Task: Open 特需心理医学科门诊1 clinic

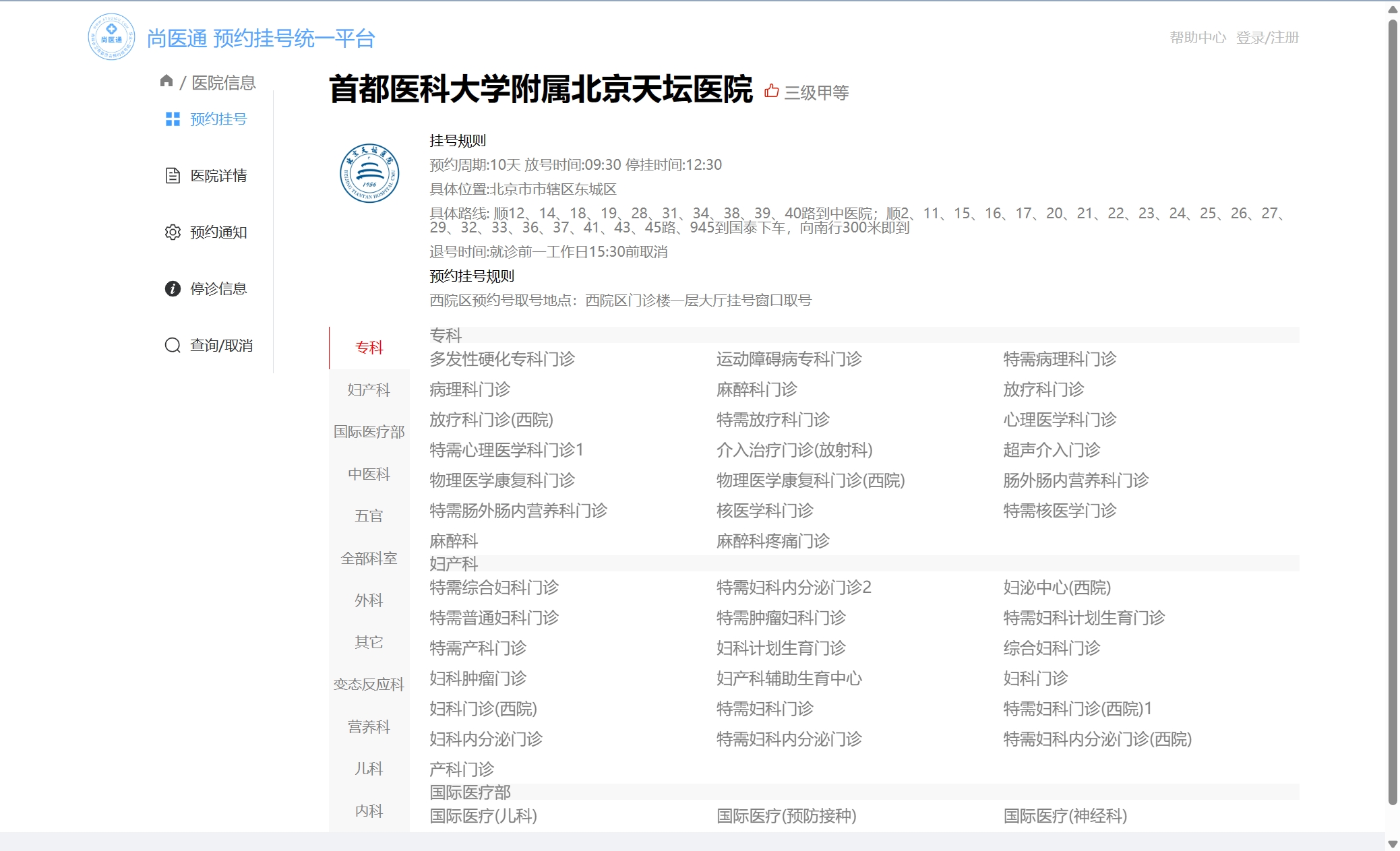Action: point(507,450)
